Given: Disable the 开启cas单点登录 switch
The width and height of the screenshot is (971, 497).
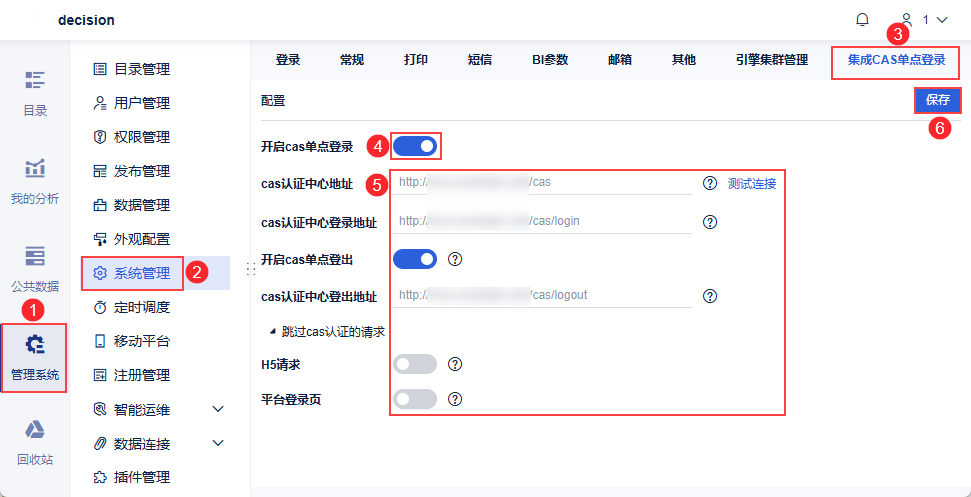Looking at the screenshot, I should tap(415, 147).
